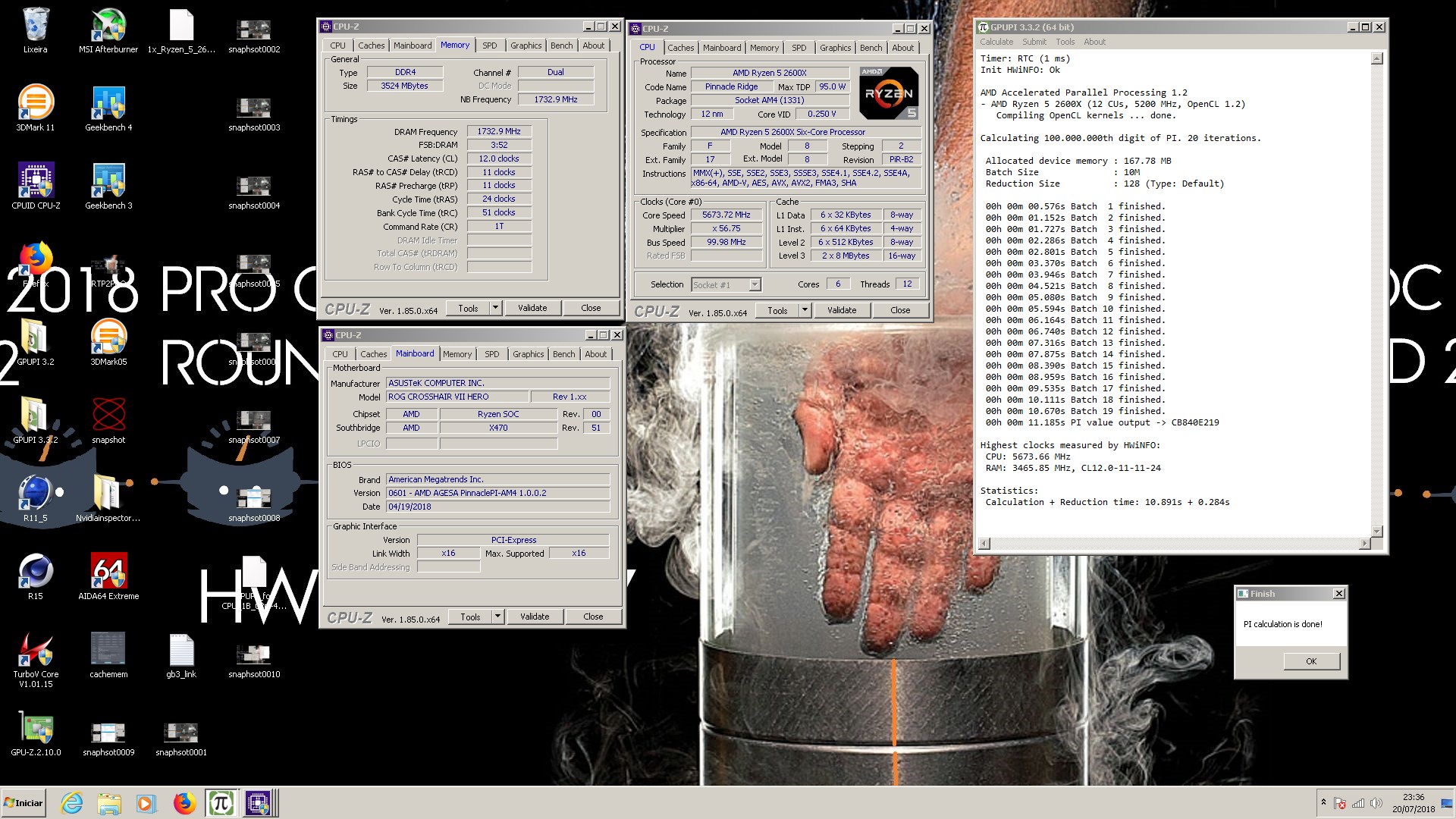Launch Geekbench 4 shortcut
The image size is (1456, 819).
108,108
